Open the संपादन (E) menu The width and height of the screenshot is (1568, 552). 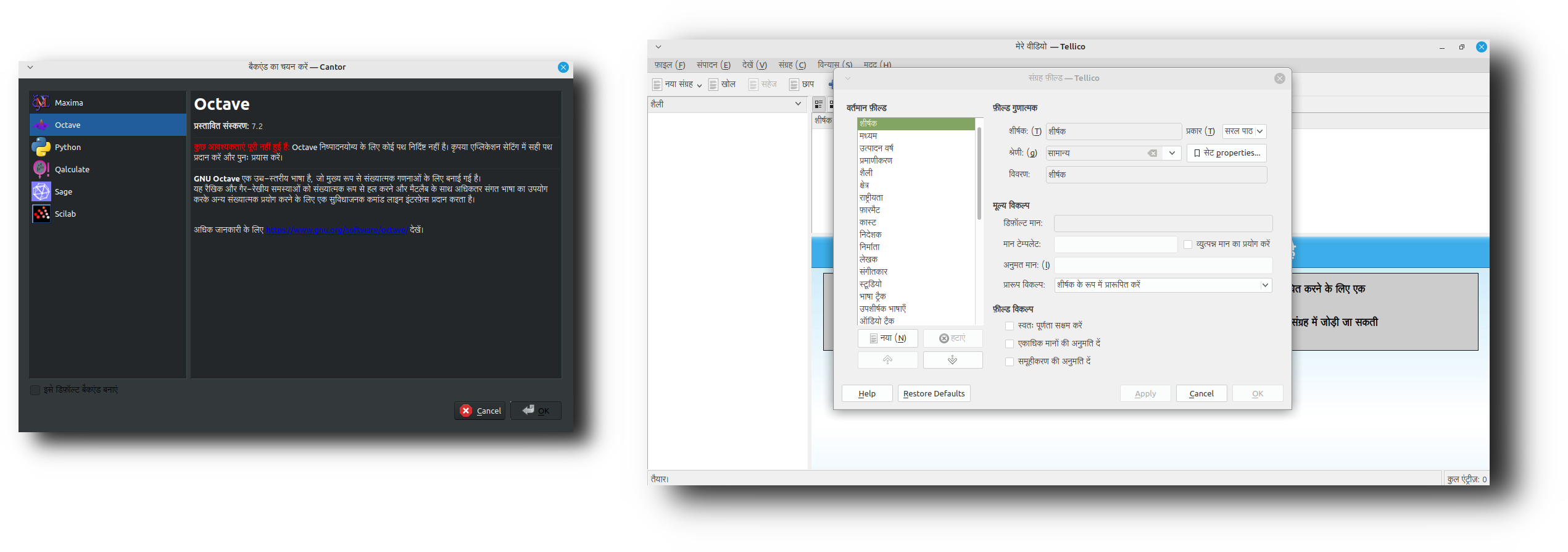click(713, 65)
